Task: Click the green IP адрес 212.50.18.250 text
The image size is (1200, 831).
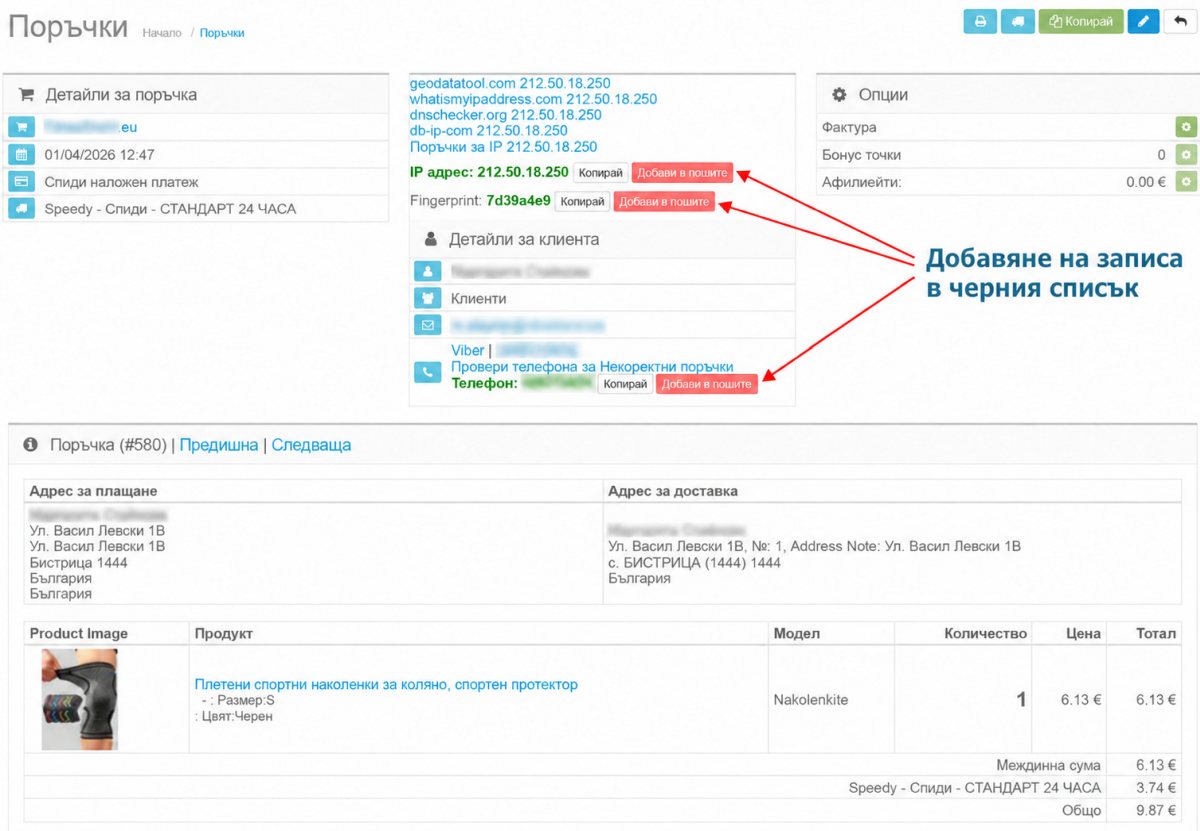Action: pyautogui.click(x=489, y=172)
